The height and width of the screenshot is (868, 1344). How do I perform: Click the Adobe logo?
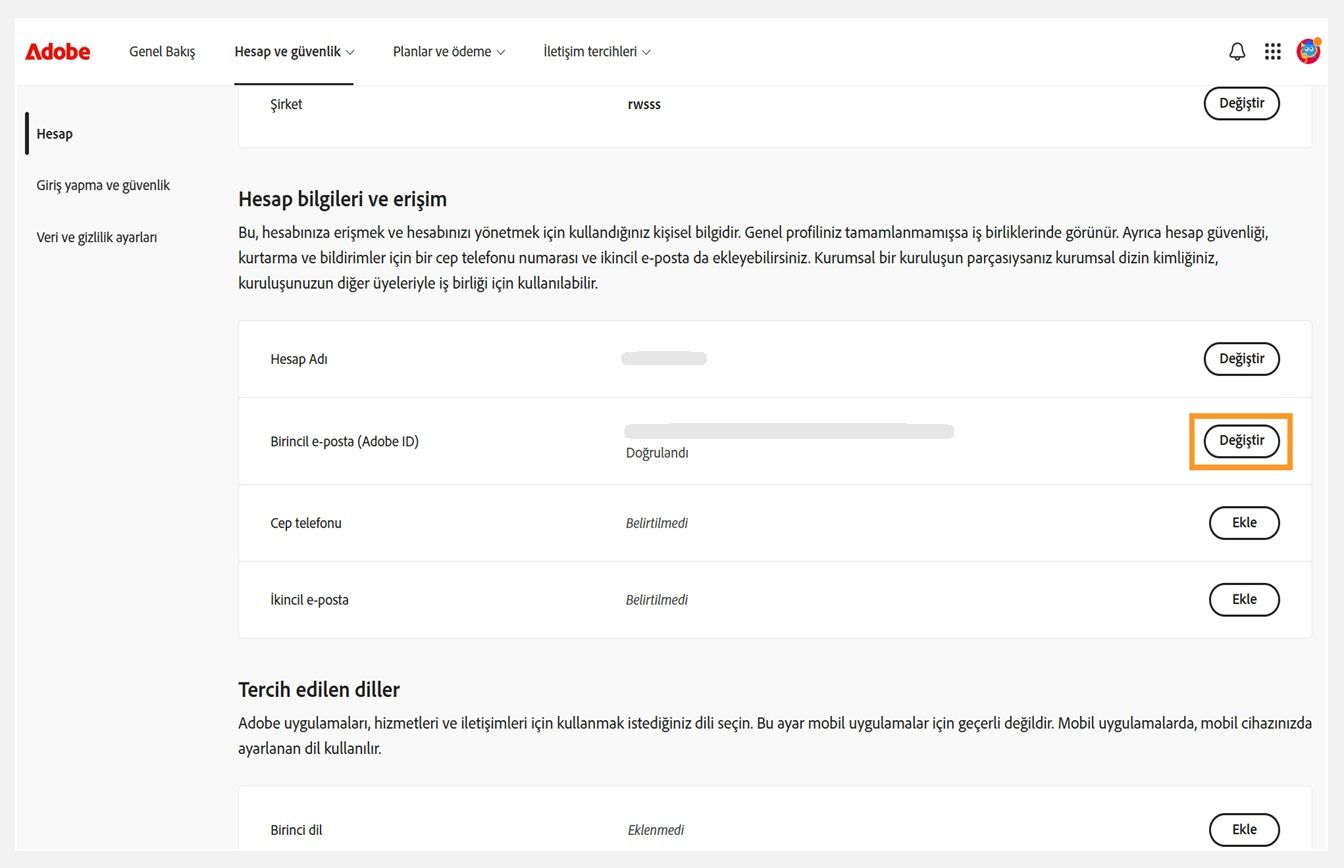point(57,51)
